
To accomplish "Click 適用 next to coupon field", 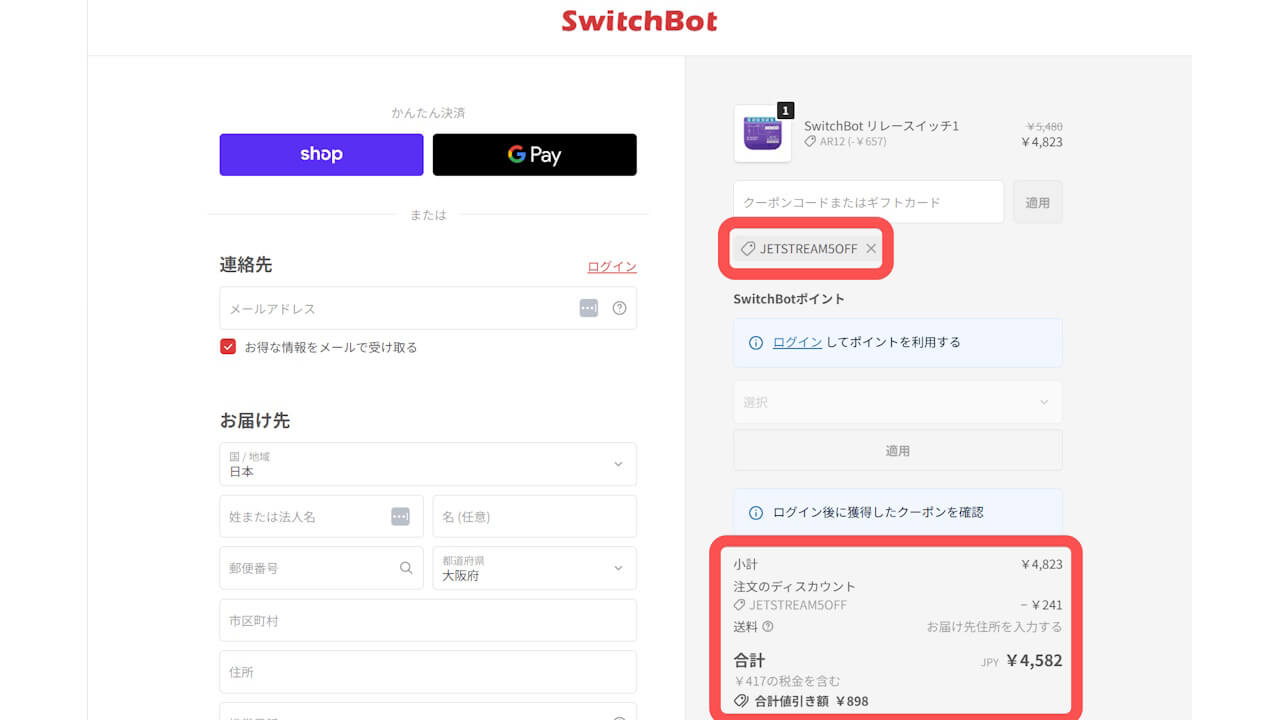I will click(x=1038, y=202).
